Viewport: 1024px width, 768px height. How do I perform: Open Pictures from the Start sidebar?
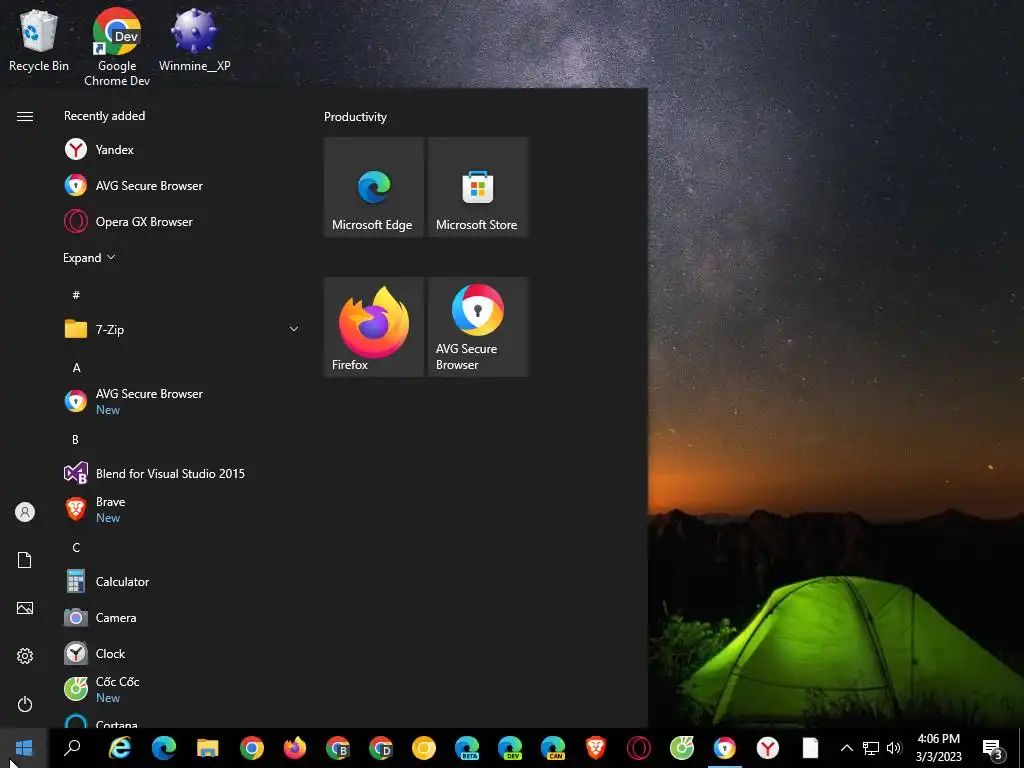(25, 608)
